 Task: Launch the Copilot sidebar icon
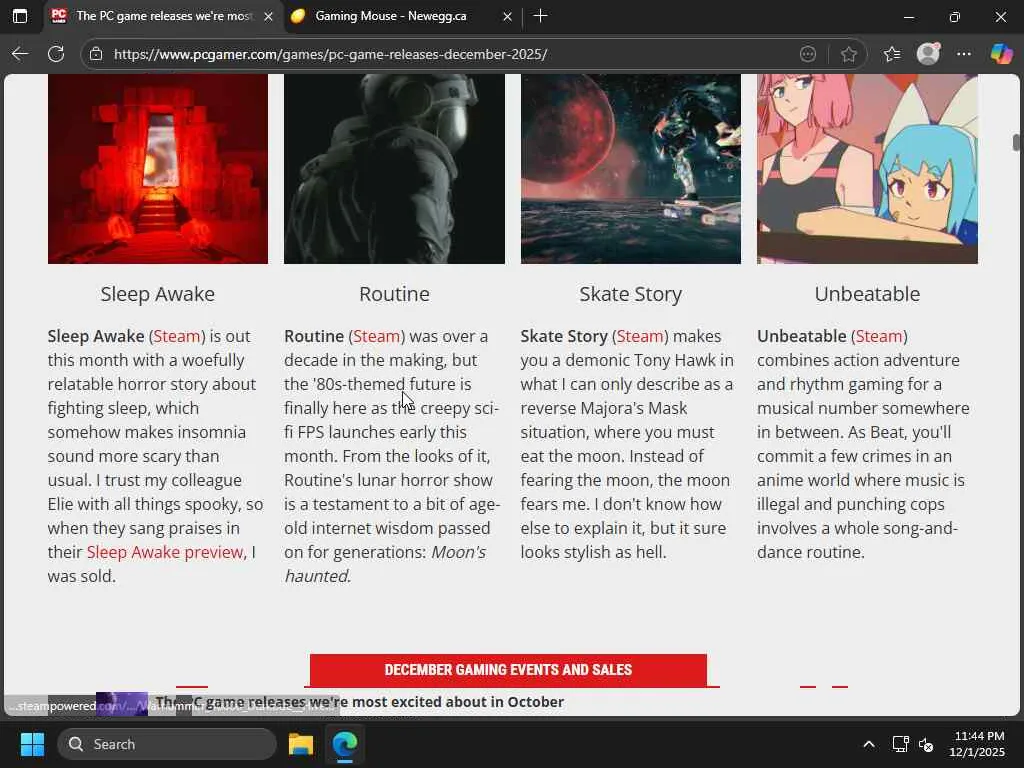1001,54
